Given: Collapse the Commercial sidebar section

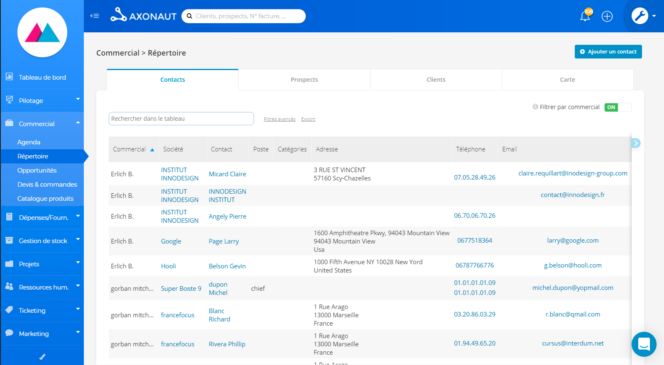Looking at the screenshot, I should pyautogui.click(x=42, y=124).
